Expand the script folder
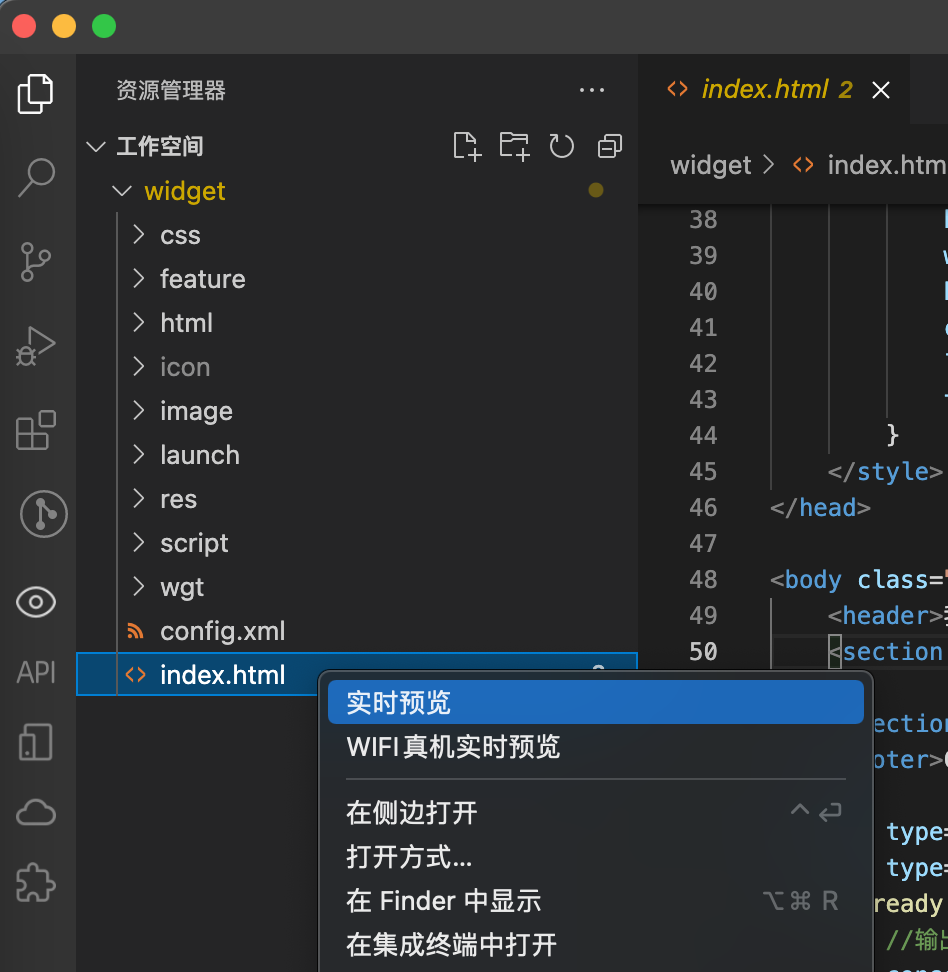The image size is (948, 972). 194,543
